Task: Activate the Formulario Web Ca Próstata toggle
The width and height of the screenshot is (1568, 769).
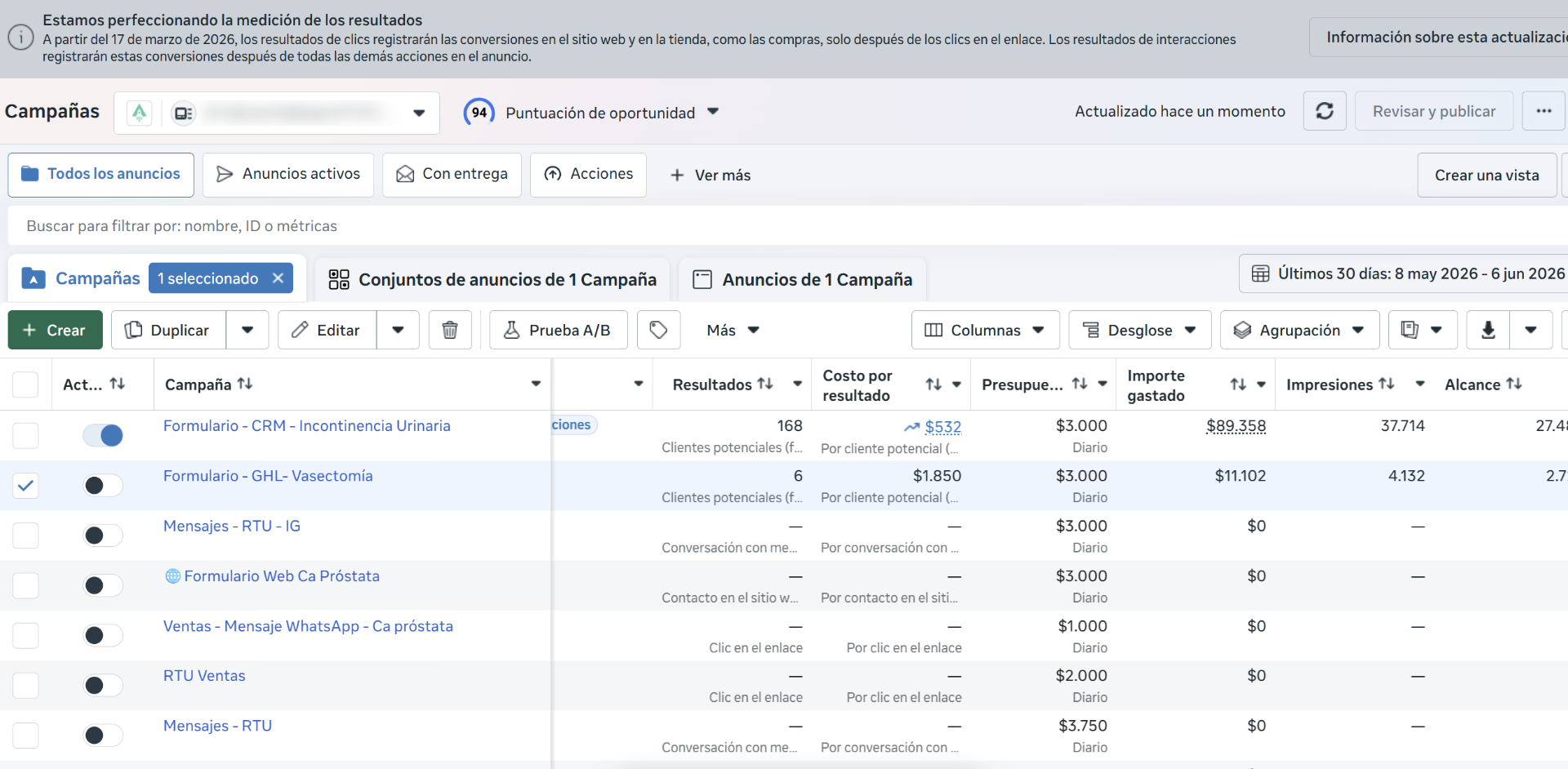Action: (x=103, y=585)
